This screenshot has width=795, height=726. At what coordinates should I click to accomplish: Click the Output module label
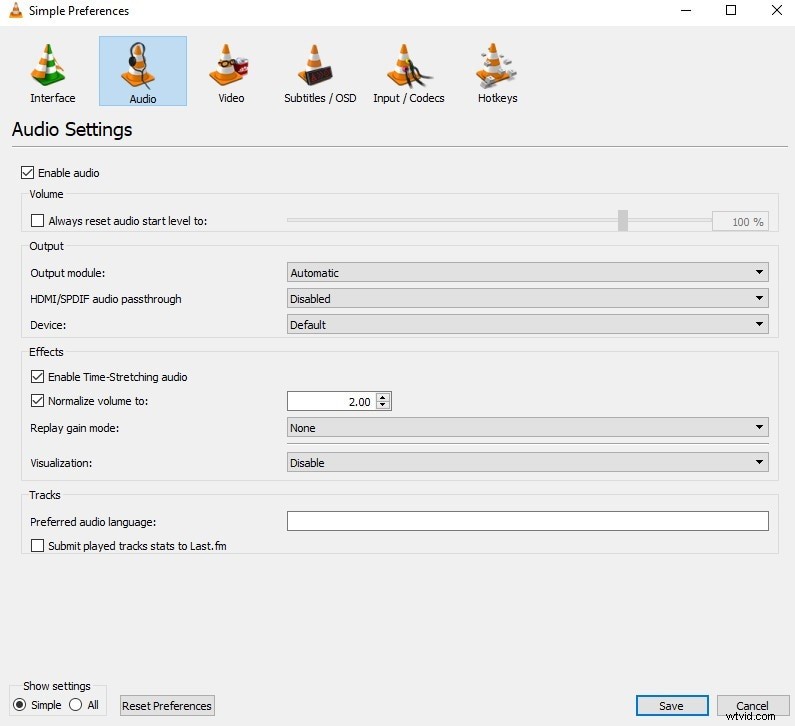[x=67, y=273]
